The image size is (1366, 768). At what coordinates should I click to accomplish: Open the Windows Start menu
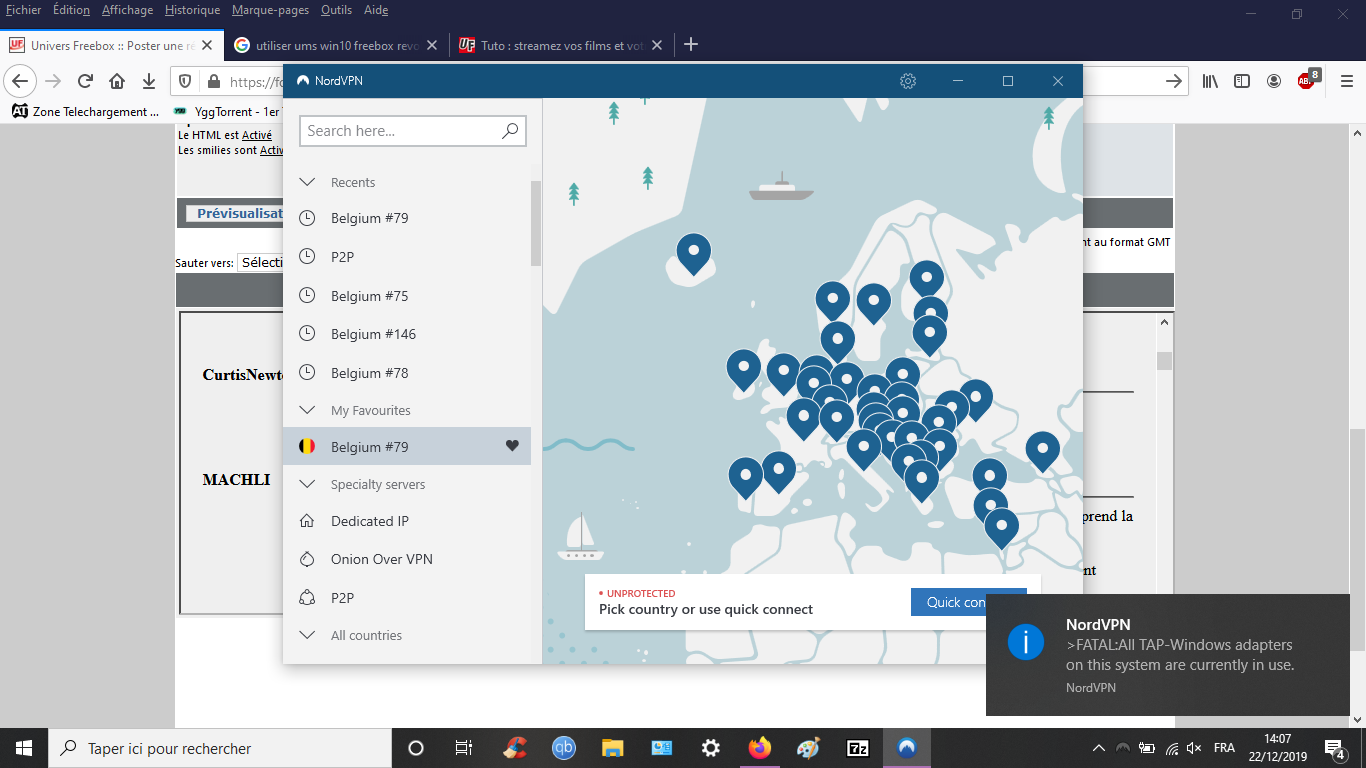pyautogui.click(x=24, y=748)
